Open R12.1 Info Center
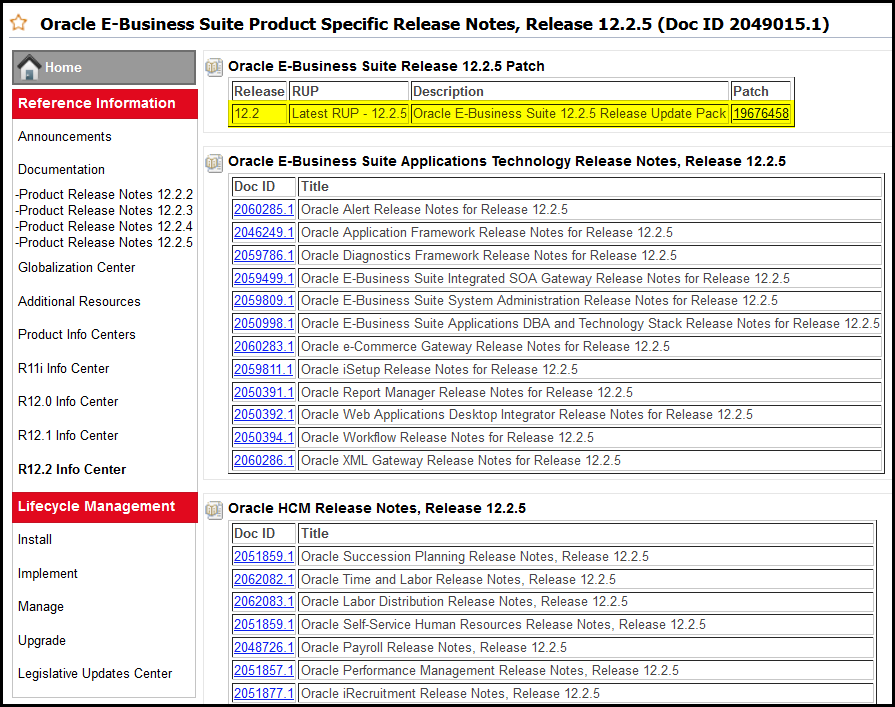 pyautogui.click(x=68, y=435)
